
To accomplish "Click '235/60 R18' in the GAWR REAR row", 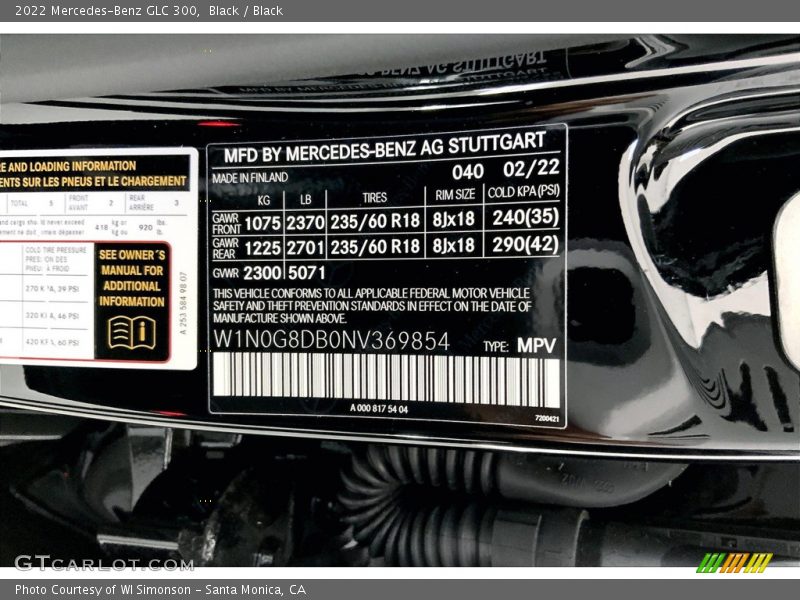I will (375, 246).
